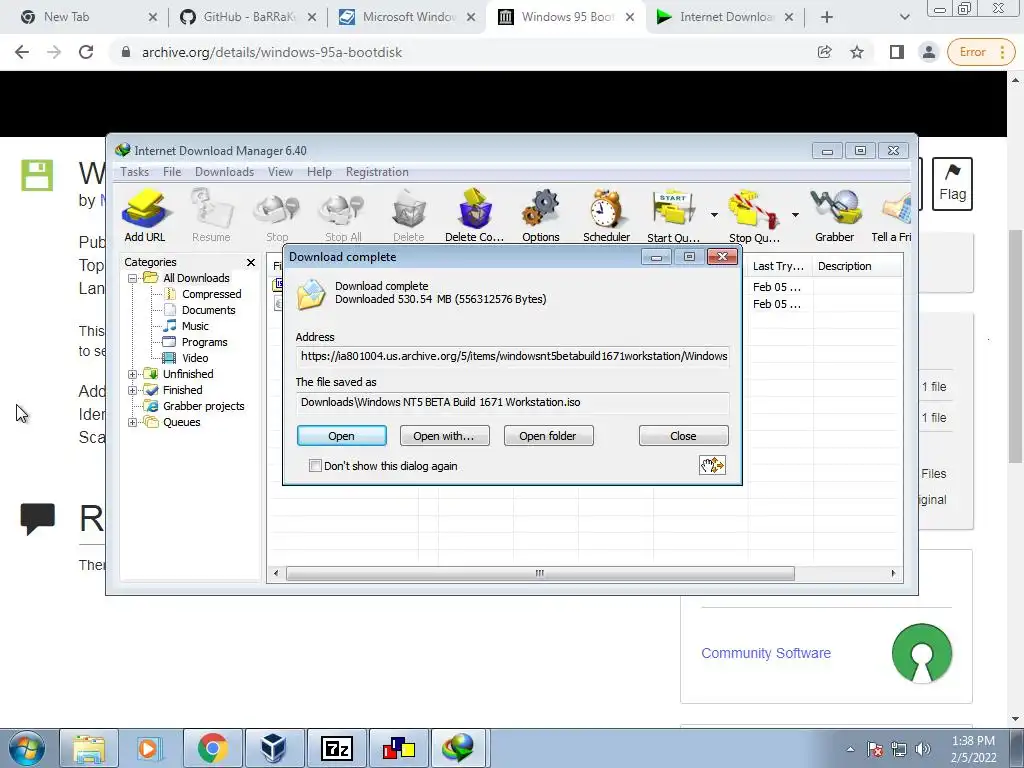This screenshot has height=768, width=1024.
Task: Click the Delete Completed toolbar icon
Action: pos(475,216)
